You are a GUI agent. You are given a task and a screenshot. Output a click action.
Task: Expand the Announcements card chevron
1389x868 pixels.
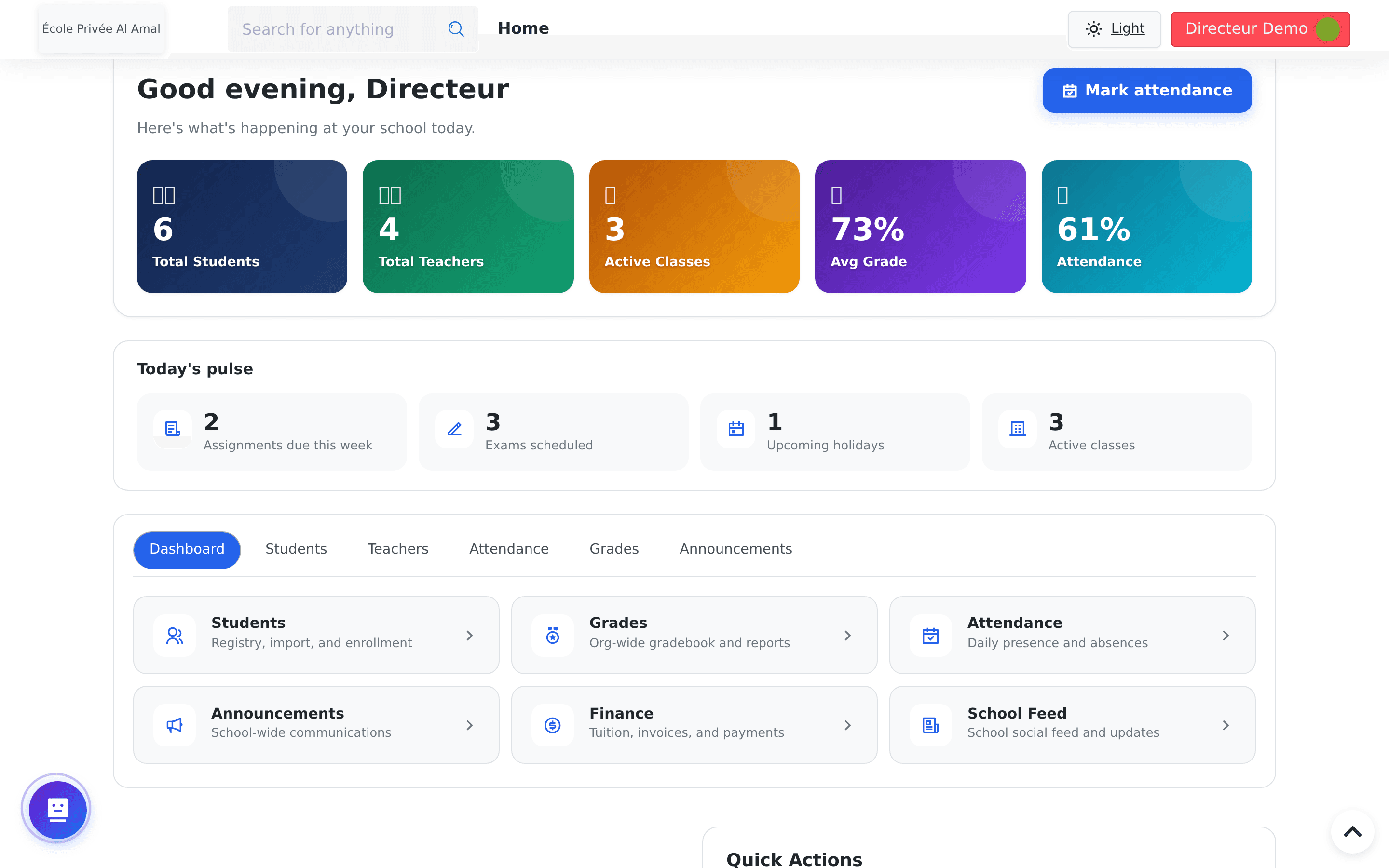pyautogui.click(x=469, y=725)
